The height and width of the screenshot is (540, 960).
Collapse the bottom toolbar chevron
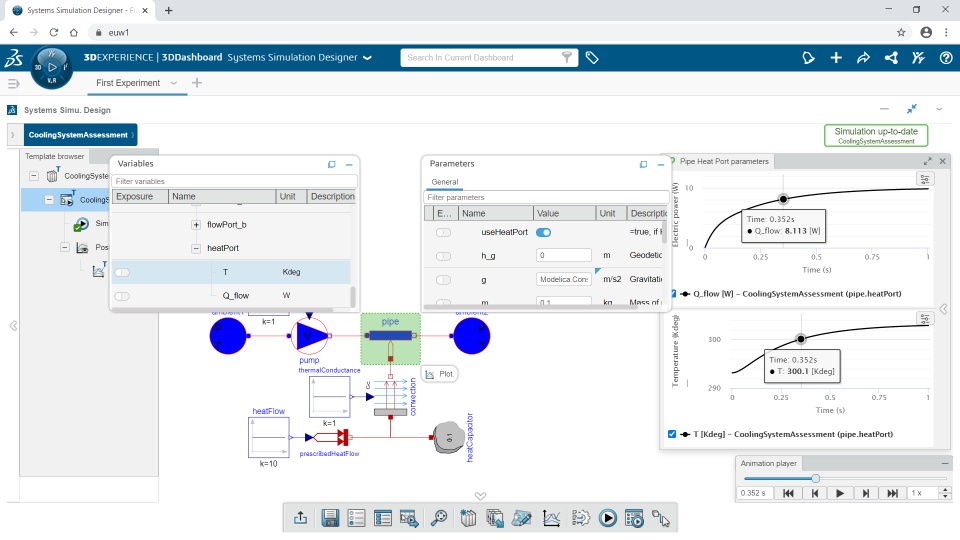(481, 496)
